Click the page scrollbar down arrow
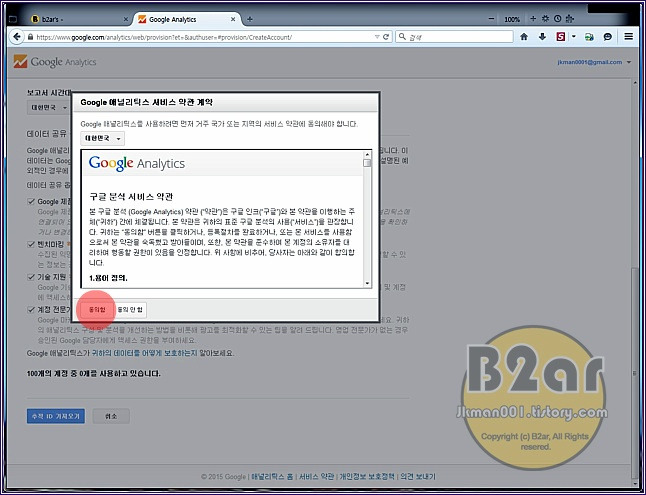646x495 pixels. pos(635,484)
